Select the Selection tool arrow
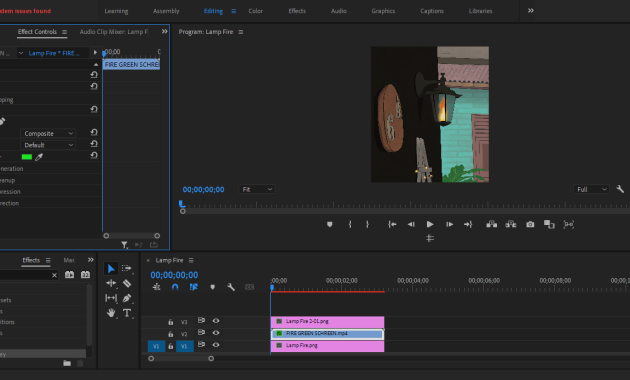 coord(111,268)
